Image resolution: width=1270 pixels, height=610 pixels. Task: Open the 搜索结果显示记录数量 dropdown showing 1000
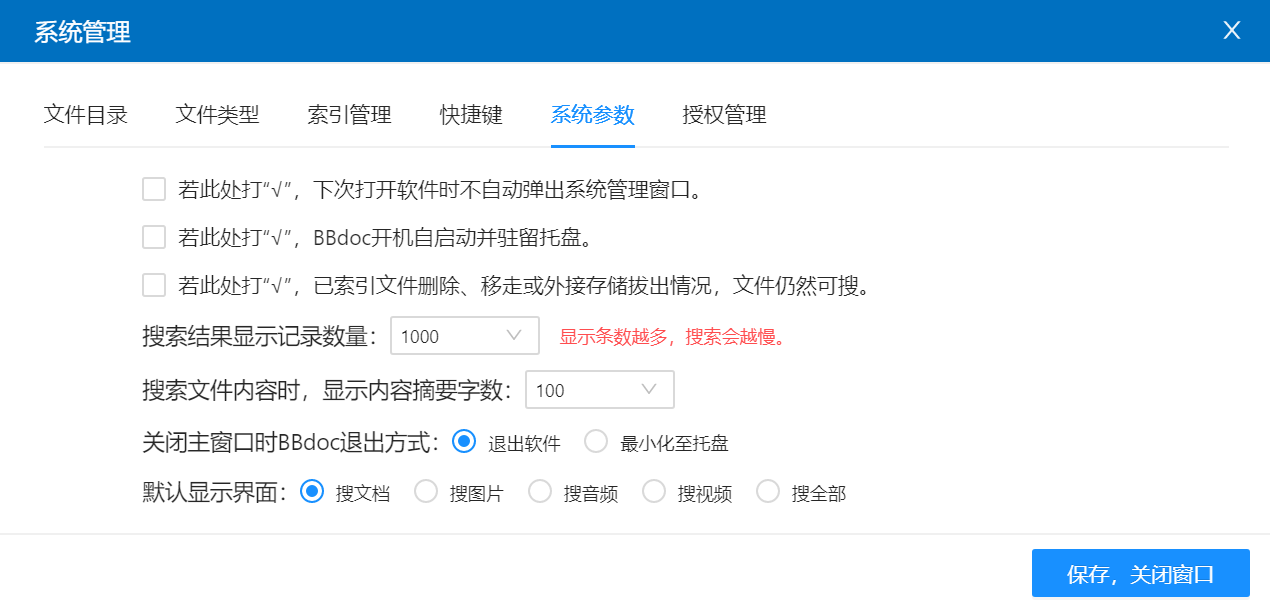[465, 336]
